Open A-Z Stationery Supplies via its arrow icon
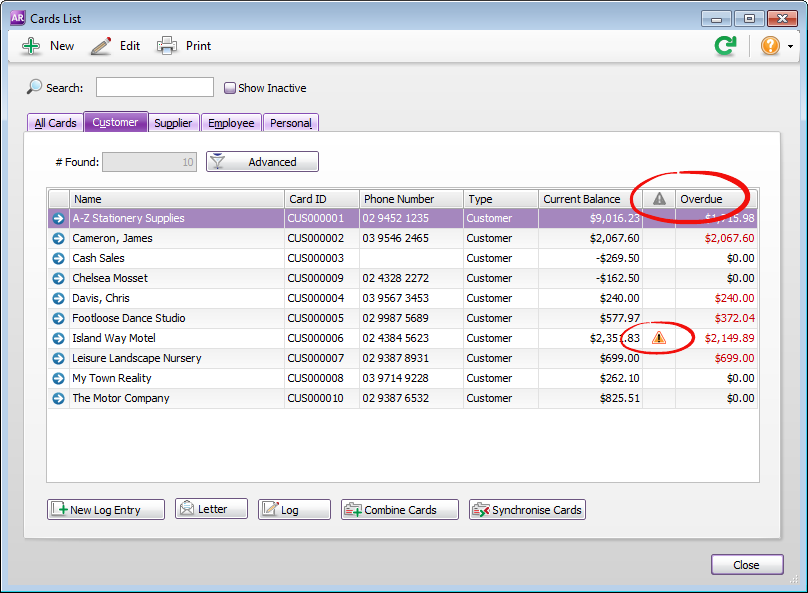The image size is (808, 593). pos(58,218)
